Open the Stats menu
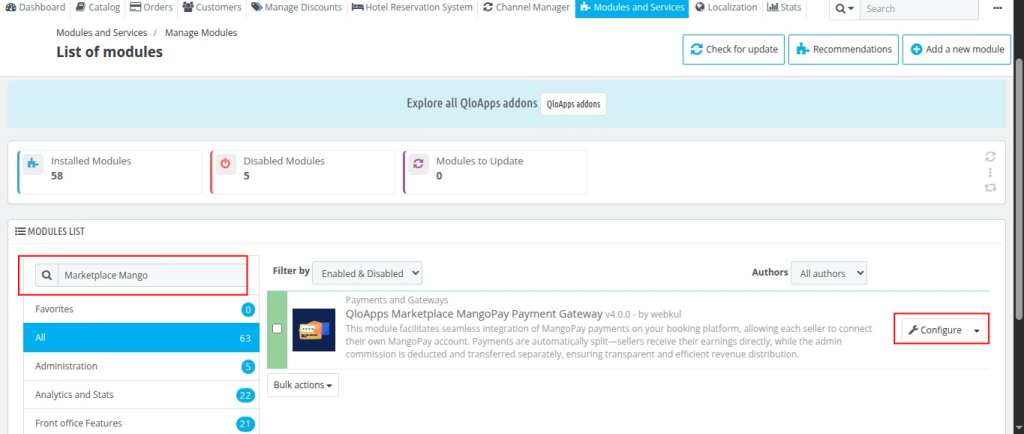The image size is (1024, 434). pyautogui.click(x=784, y=7)
